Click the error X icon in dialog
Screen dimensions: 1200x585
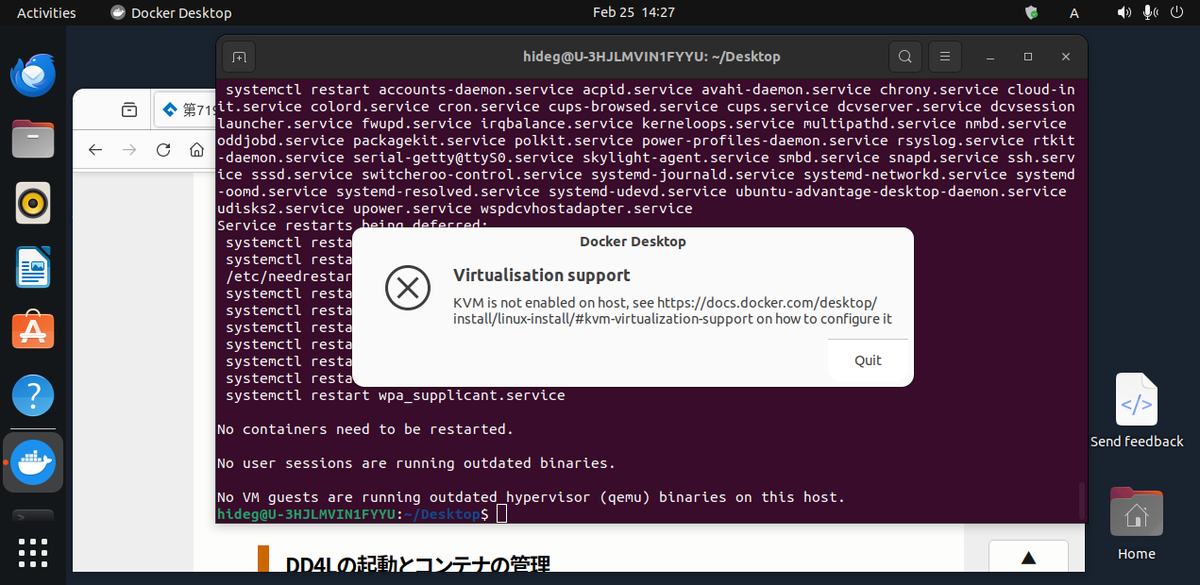[x=407, y=290]
